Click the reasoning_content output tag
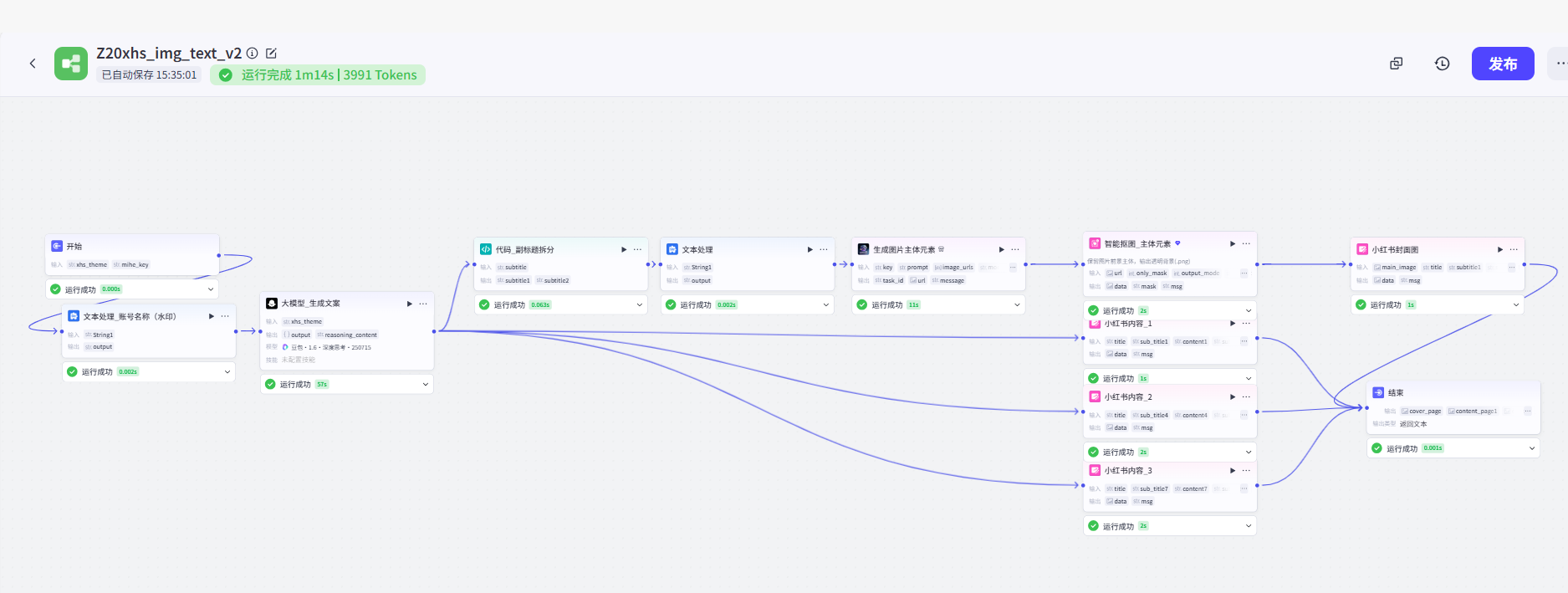1568x593 pixels. click(x=347, y=335)
